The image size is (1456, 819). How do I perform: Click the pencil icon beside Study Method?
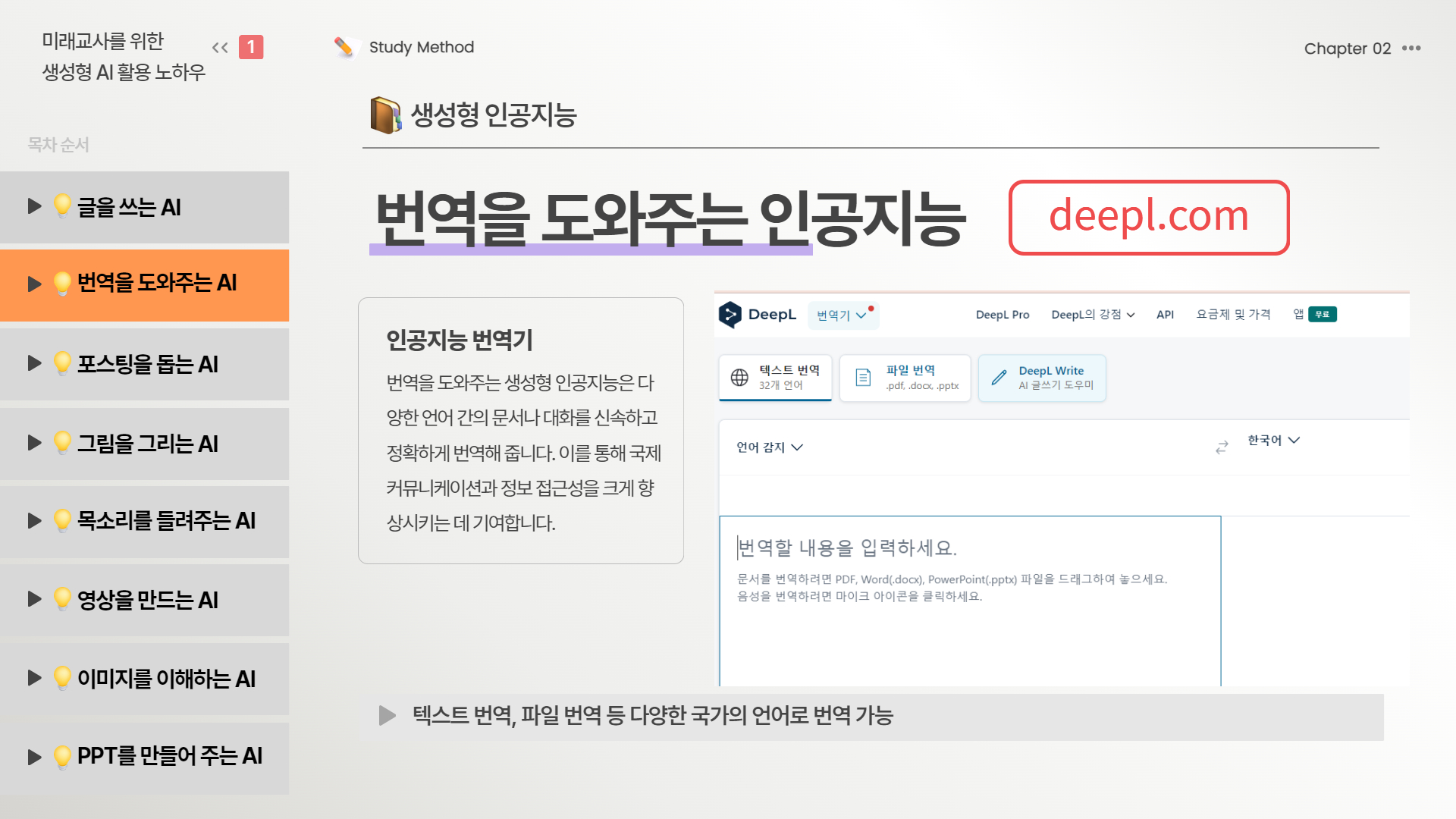tap(344, 47)
